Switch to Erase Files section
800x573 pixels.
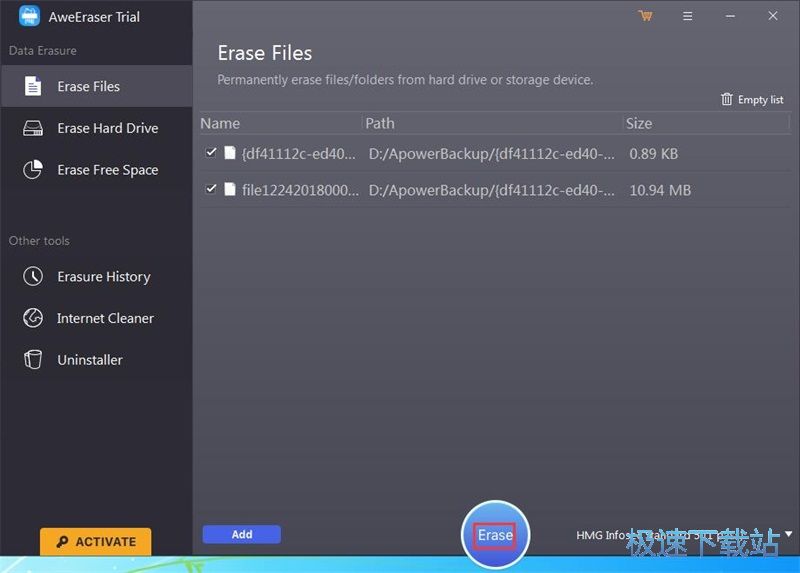coord(96,86)
